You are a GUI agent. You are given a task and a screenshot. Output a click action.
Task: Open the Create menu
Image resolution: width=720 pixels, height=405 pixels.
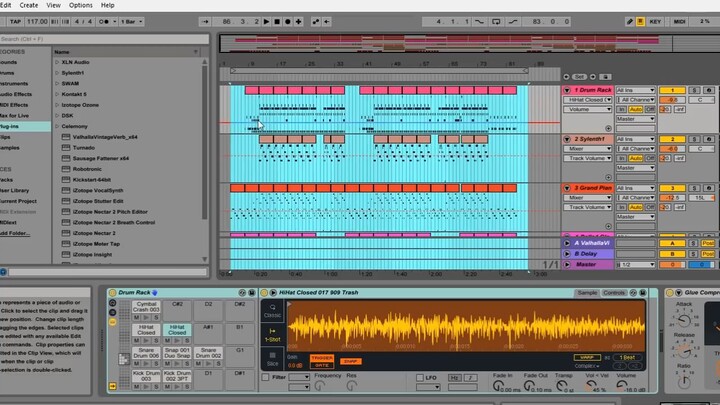point(28,5)
